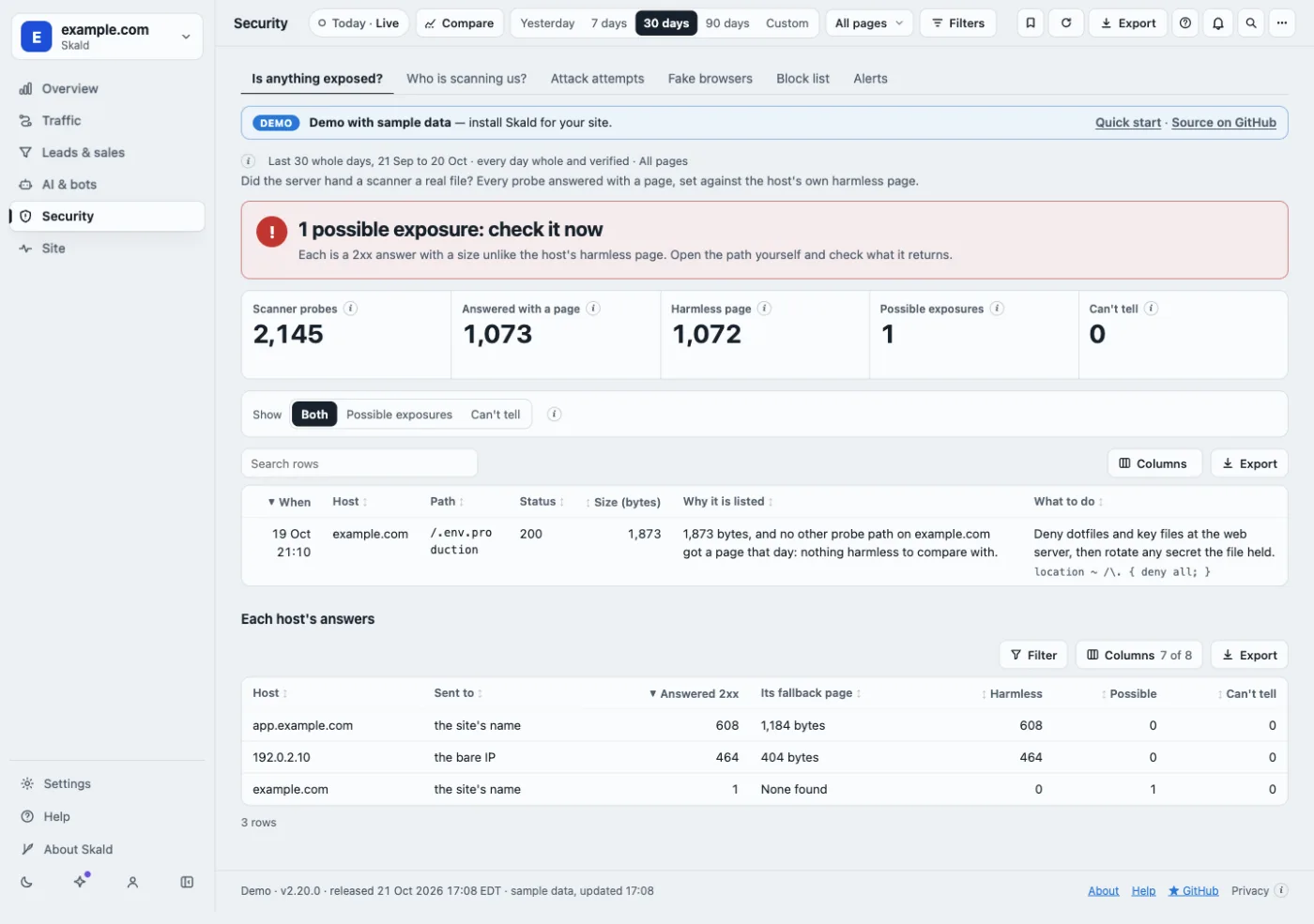The width and height of the screenshot is (1314, 924).
Task: Switch to Alerts tab
Action: point(870,79)
